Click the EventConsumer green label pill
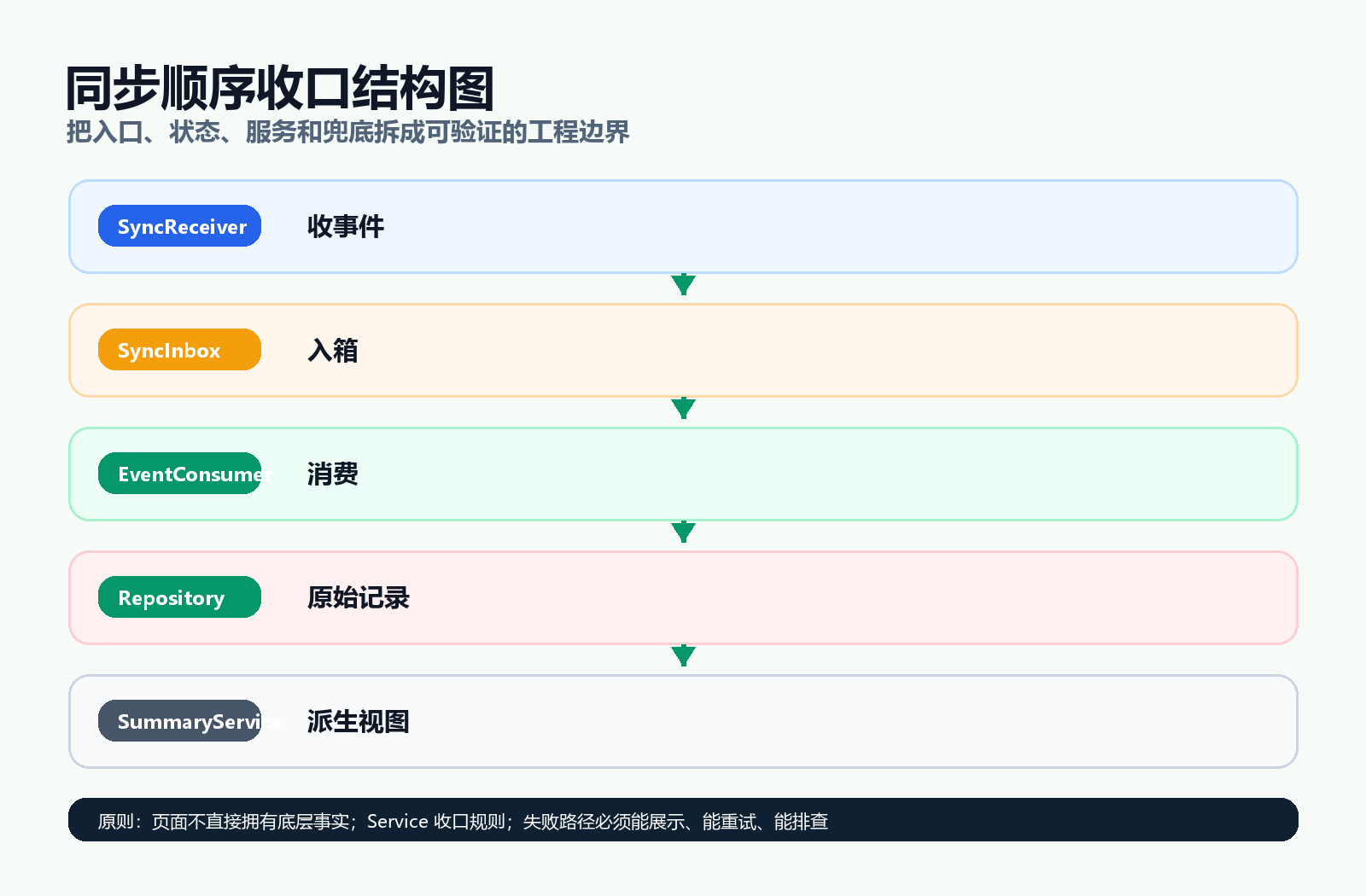The height and width of the screenshot is (896, 1366). pos(179,474)
